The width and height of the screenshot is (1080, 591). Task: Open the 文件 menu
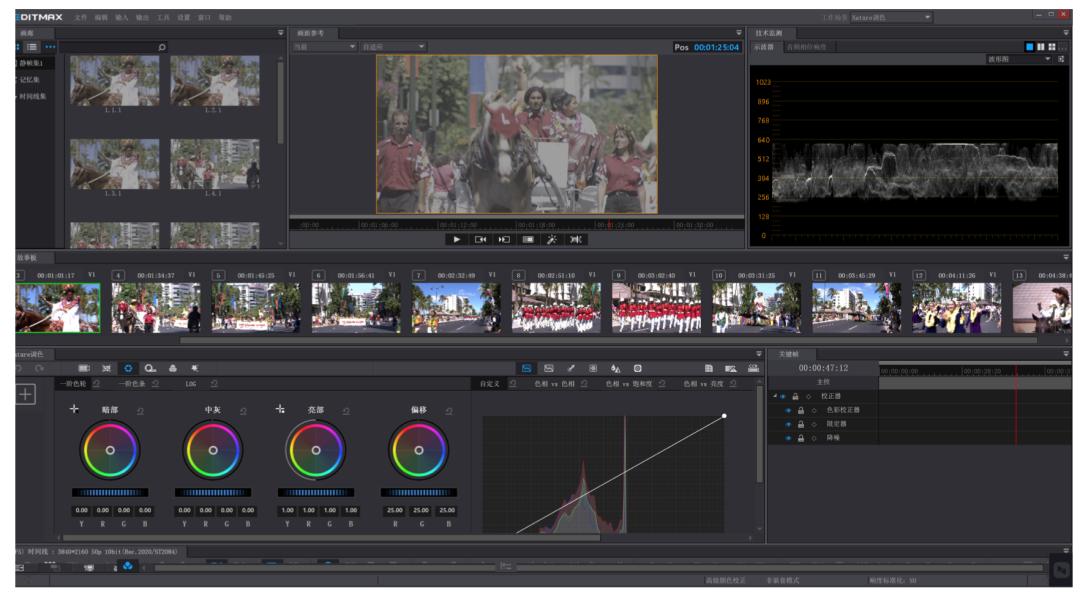point(81,17)
